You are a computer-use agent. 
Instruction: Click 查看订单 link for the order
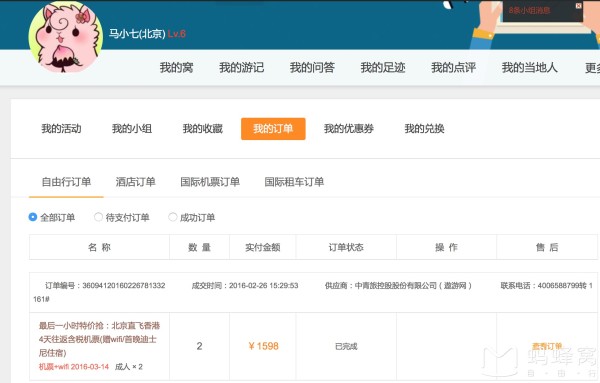point(547,346)
